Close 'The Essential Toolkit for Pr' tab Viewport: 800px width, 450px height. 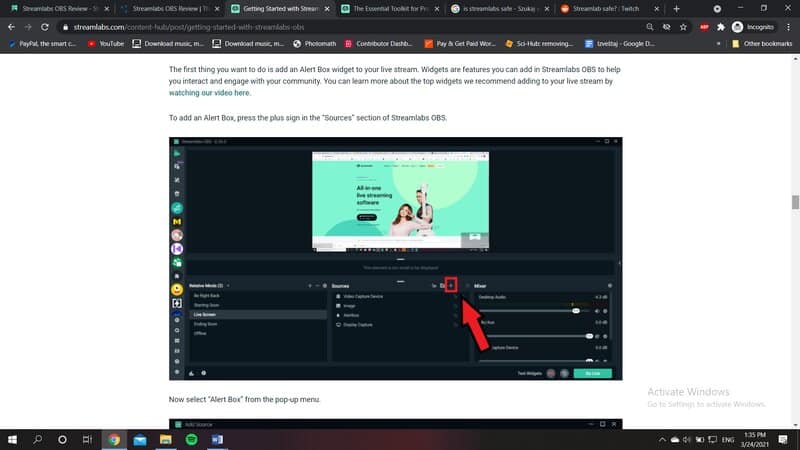pos(437,9)
